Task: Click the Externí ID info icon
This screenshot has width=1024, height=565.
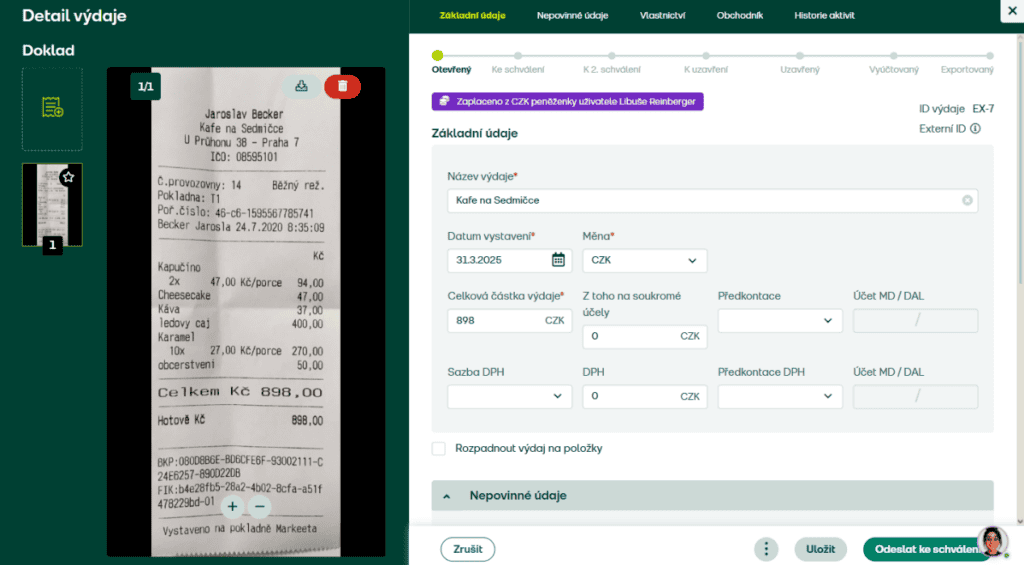Action: [975, 129]
